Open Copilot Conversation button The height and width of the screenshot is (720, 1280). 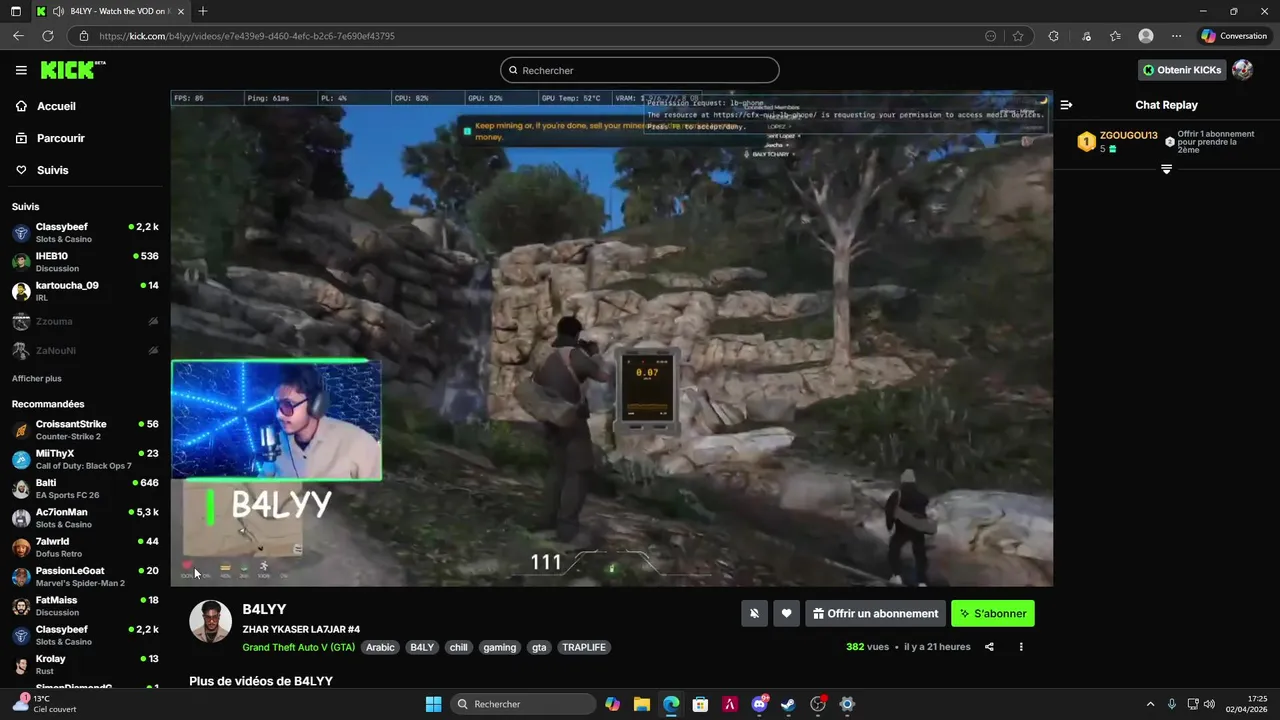pyautogui.click(x=1234, y=36)
